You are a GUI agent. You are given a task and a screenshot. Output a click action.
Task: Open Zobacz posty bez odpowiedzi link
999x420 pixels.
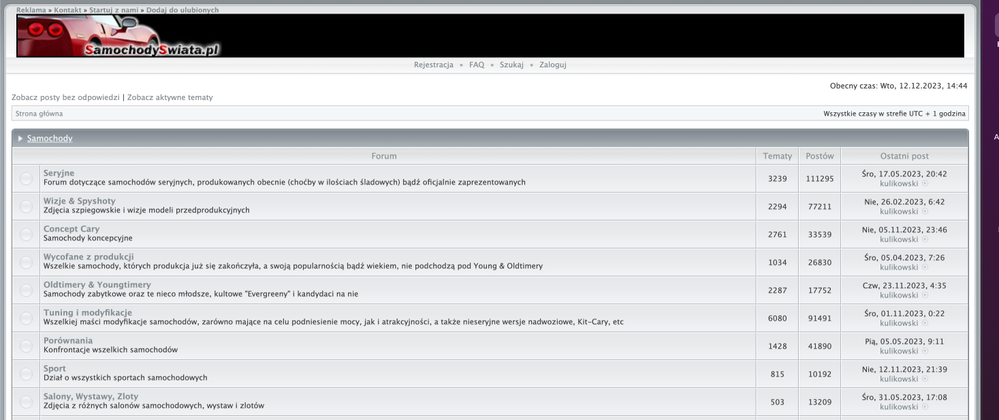coord(65,98)
